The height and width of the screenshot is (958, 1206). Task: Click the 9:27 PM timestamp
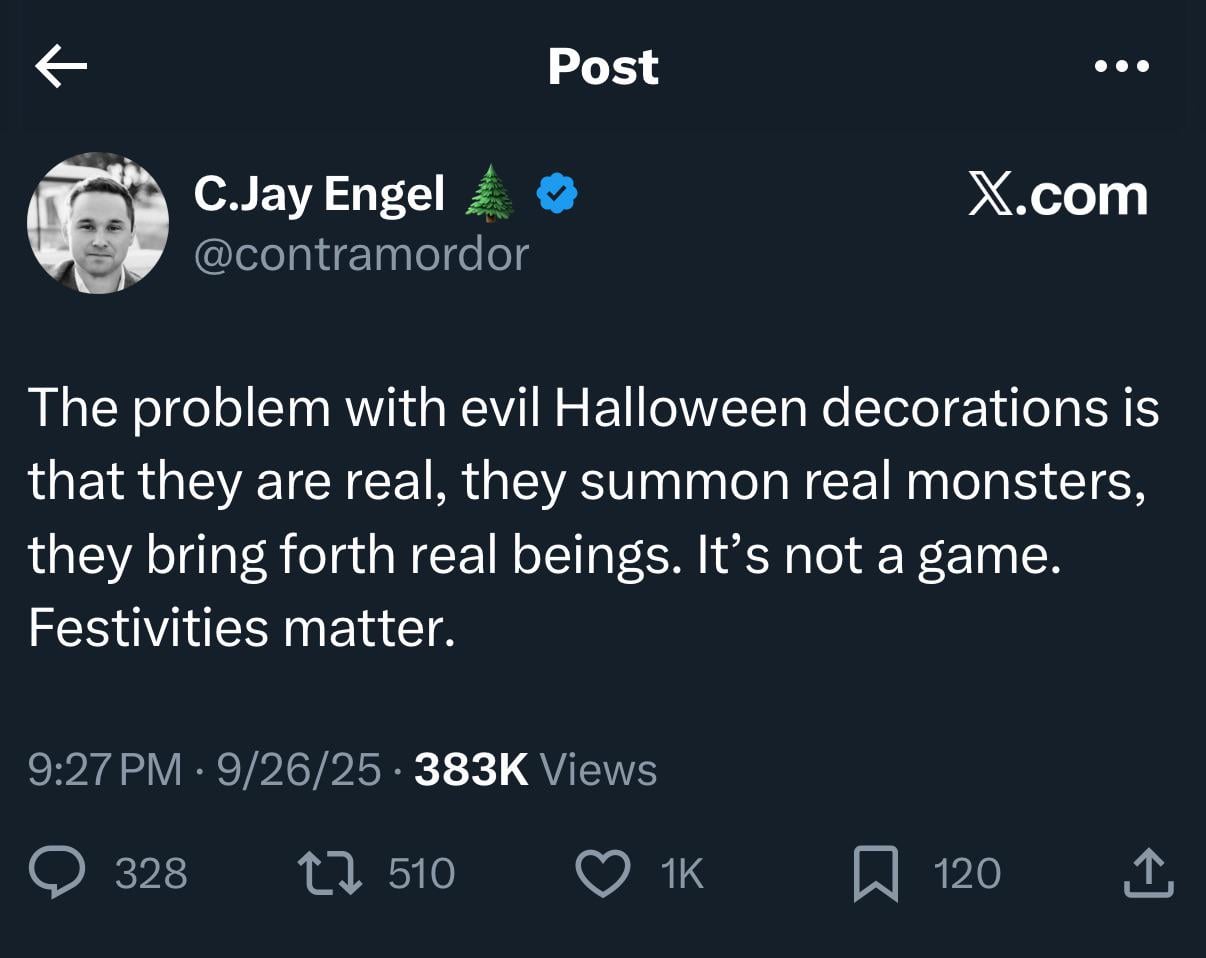(105, 770)
